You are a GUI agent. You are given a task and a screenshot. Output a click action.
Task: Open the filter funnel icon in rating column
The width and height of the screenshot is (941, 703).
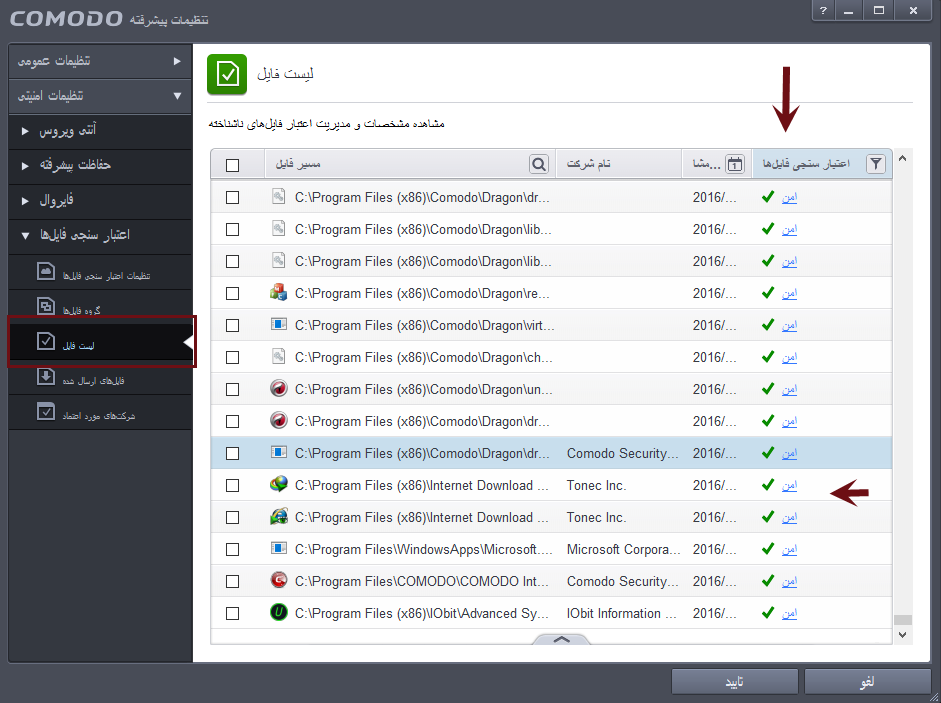tap(876, 163)
